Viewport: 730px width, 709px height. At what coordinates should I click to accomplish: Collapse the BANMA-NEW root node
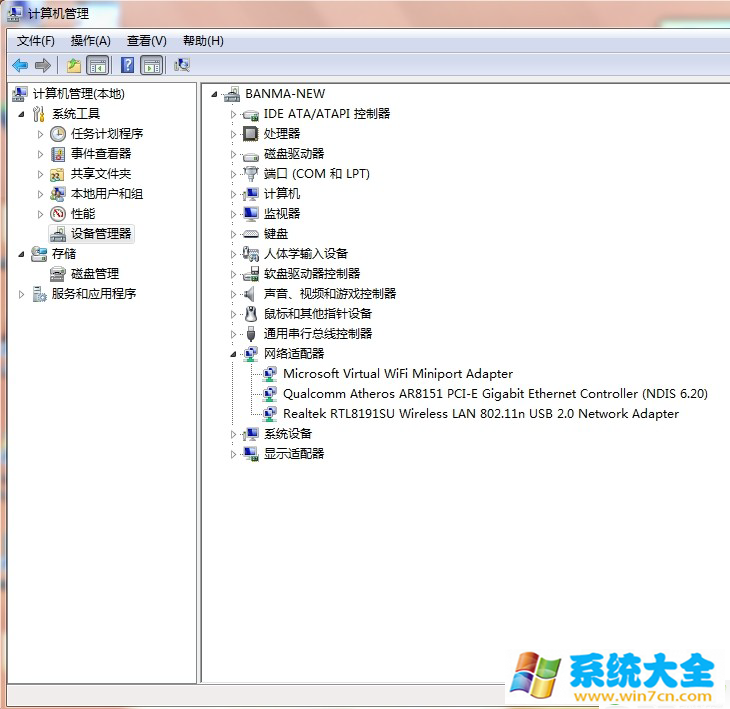click(214, 94)
